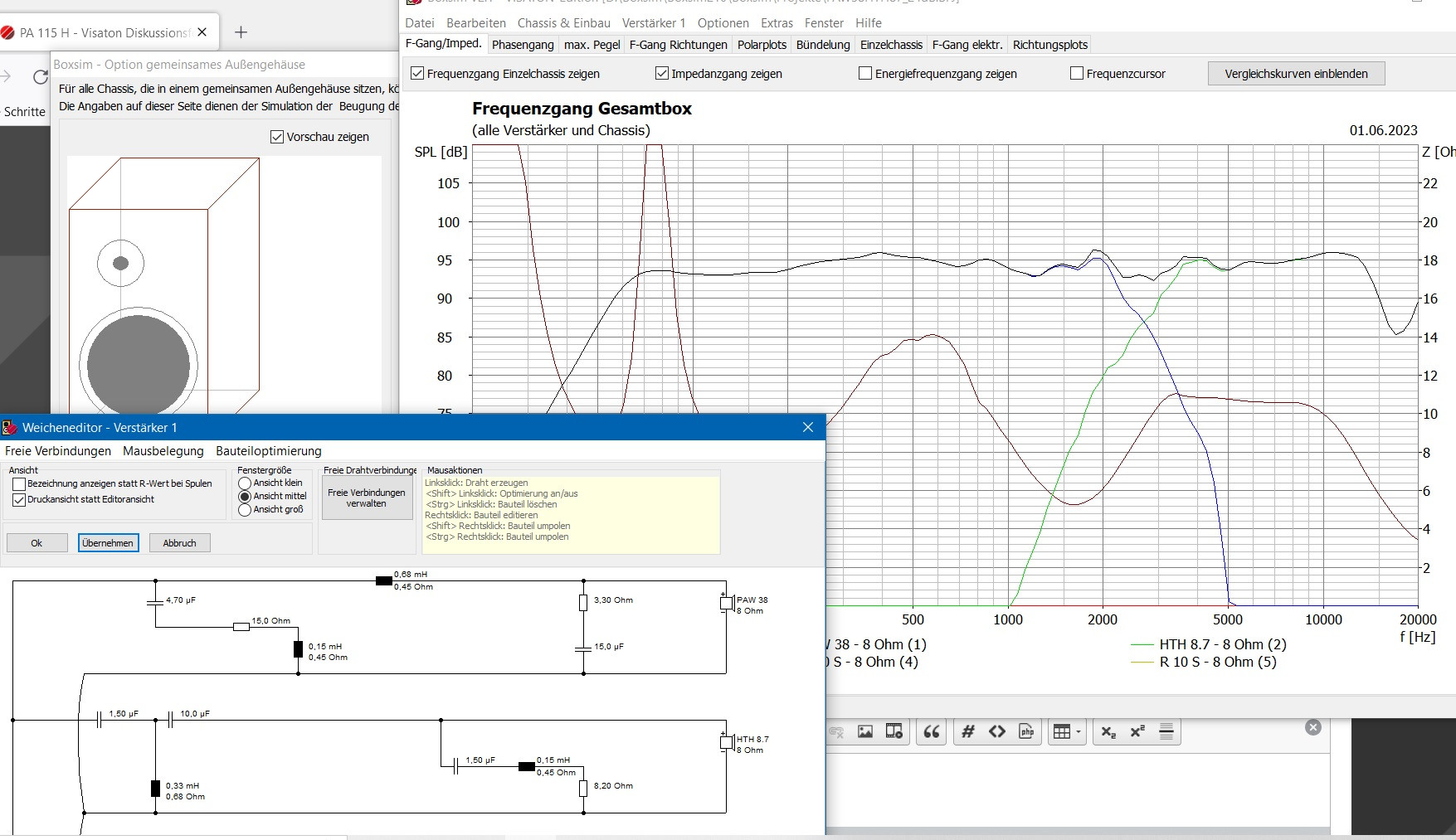
Task: Open table dropdown arrow in forum editor
Action: coord(1079,731)
